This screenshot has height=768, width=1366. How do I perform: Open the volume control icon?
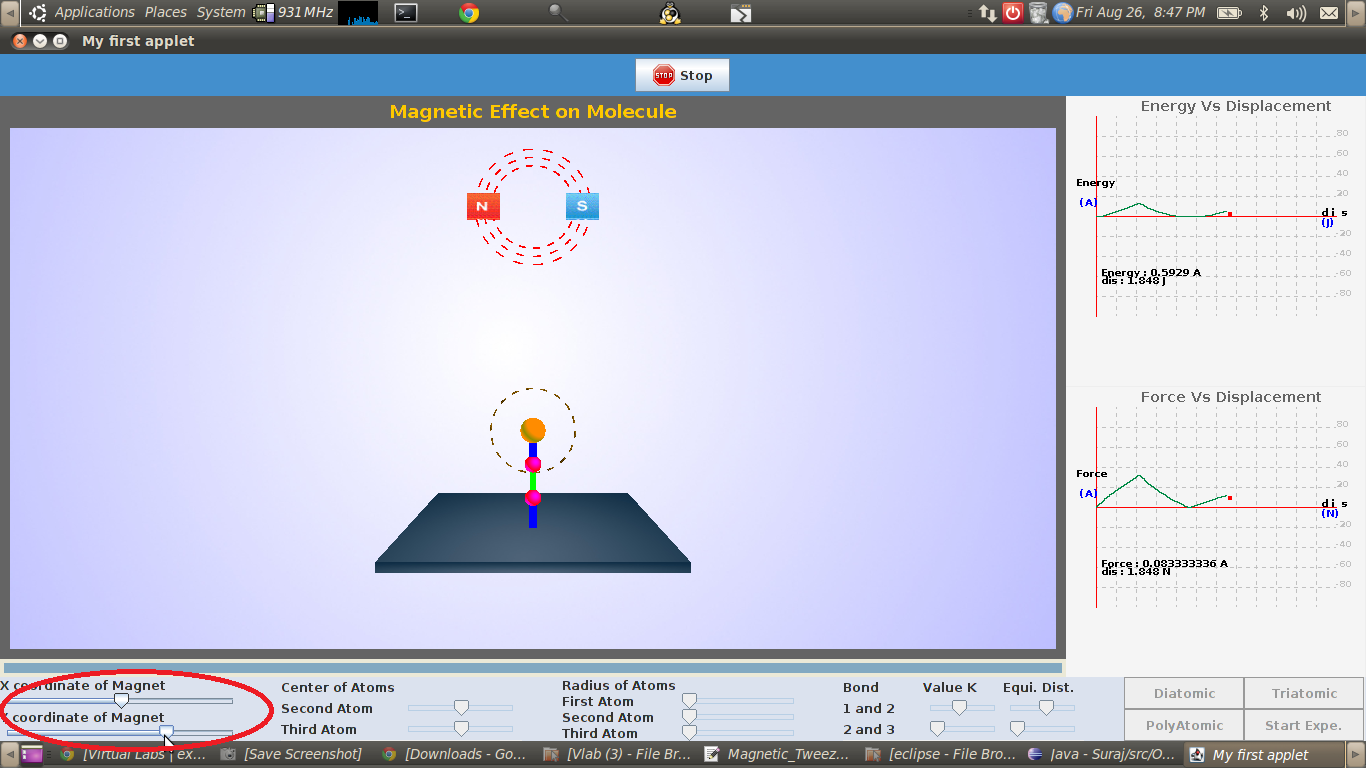click(1296, 13)
